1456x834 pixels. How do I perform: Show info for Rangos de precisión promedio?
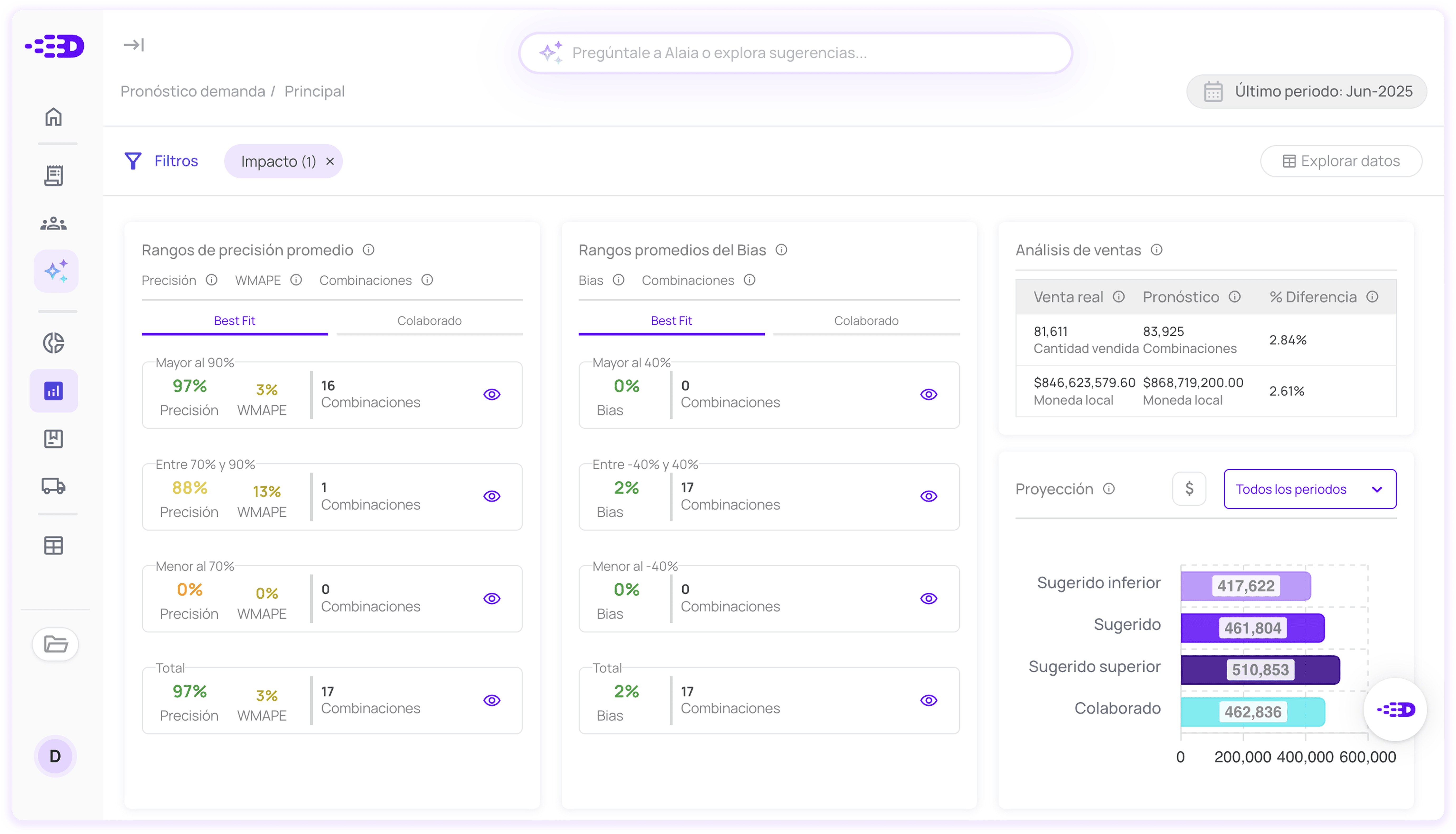pyautogui.click(x=369, y=250)
